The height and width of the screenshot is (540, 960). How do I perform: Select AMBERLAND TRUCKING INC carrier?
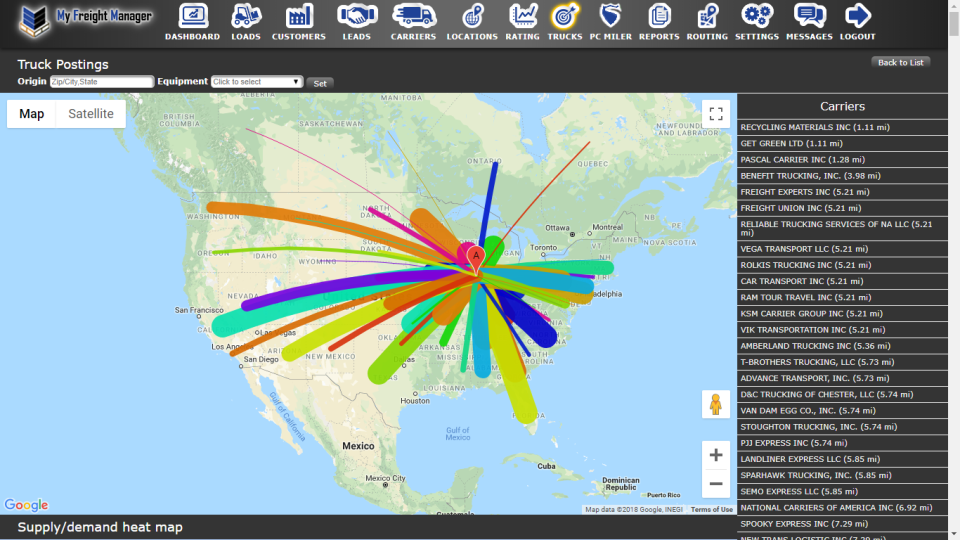coord(842,346)
